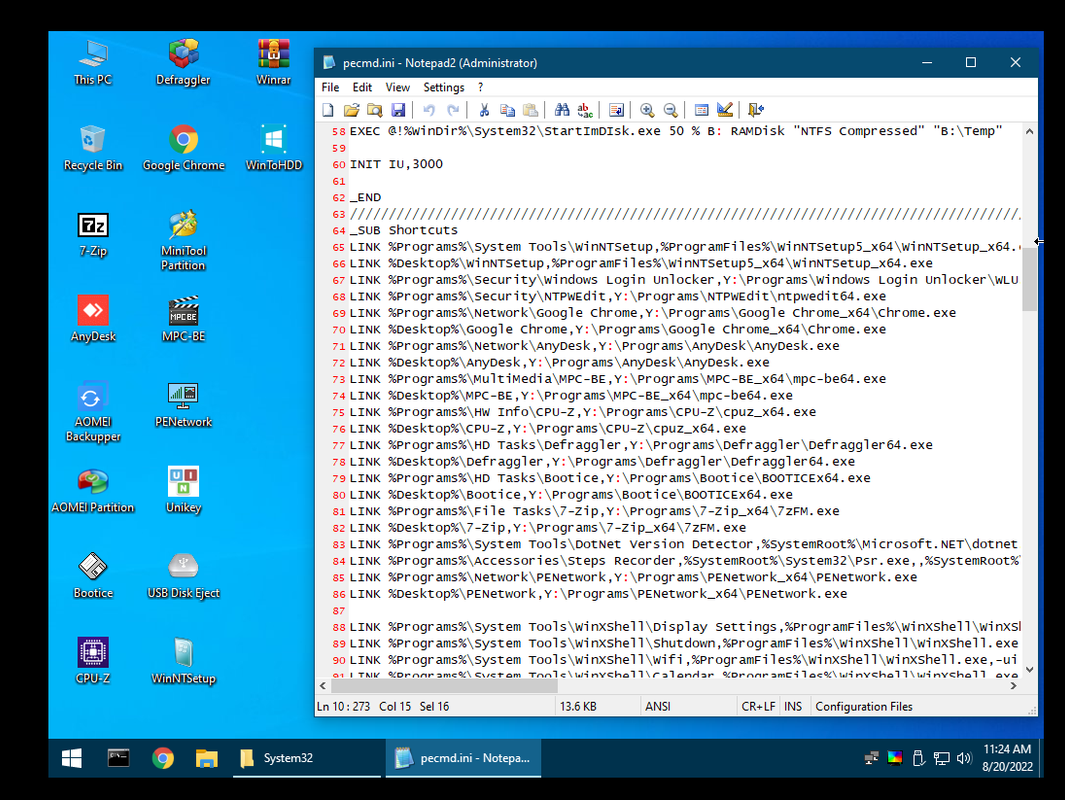This screenshot has width=1065, height=800.
Task: Select the AOMEI Backupper desktop icon
Action: tap(93, 412)
